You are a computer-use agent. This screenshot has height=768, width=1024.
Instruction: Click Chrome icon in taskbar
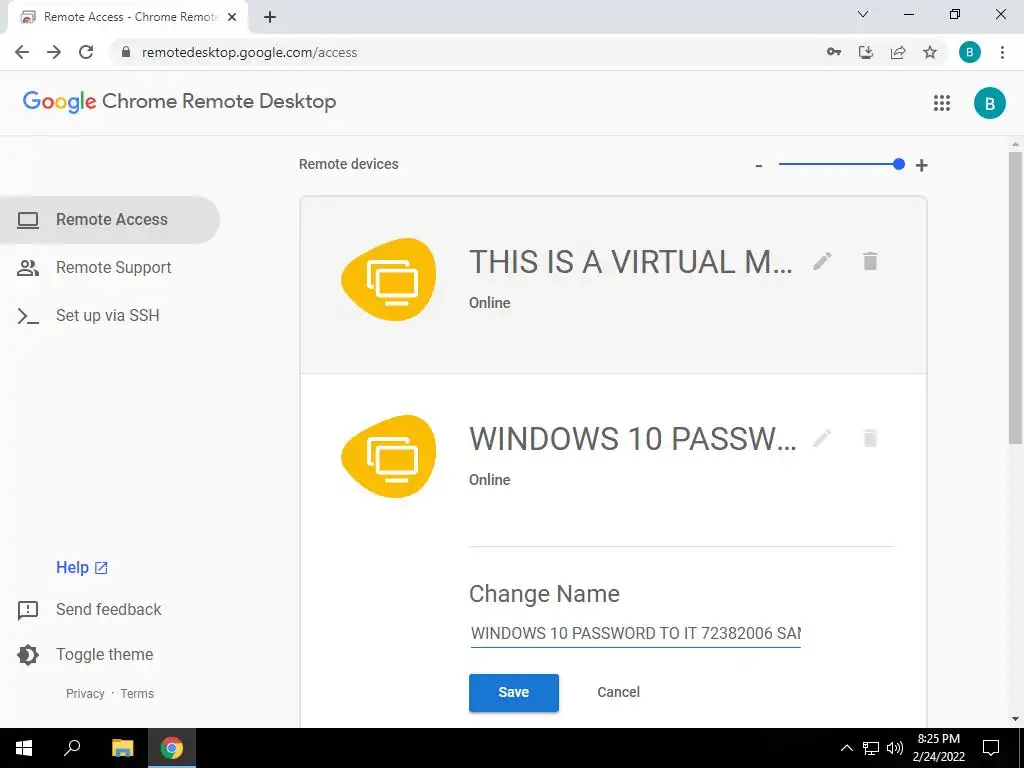click(x=172, y=748)
